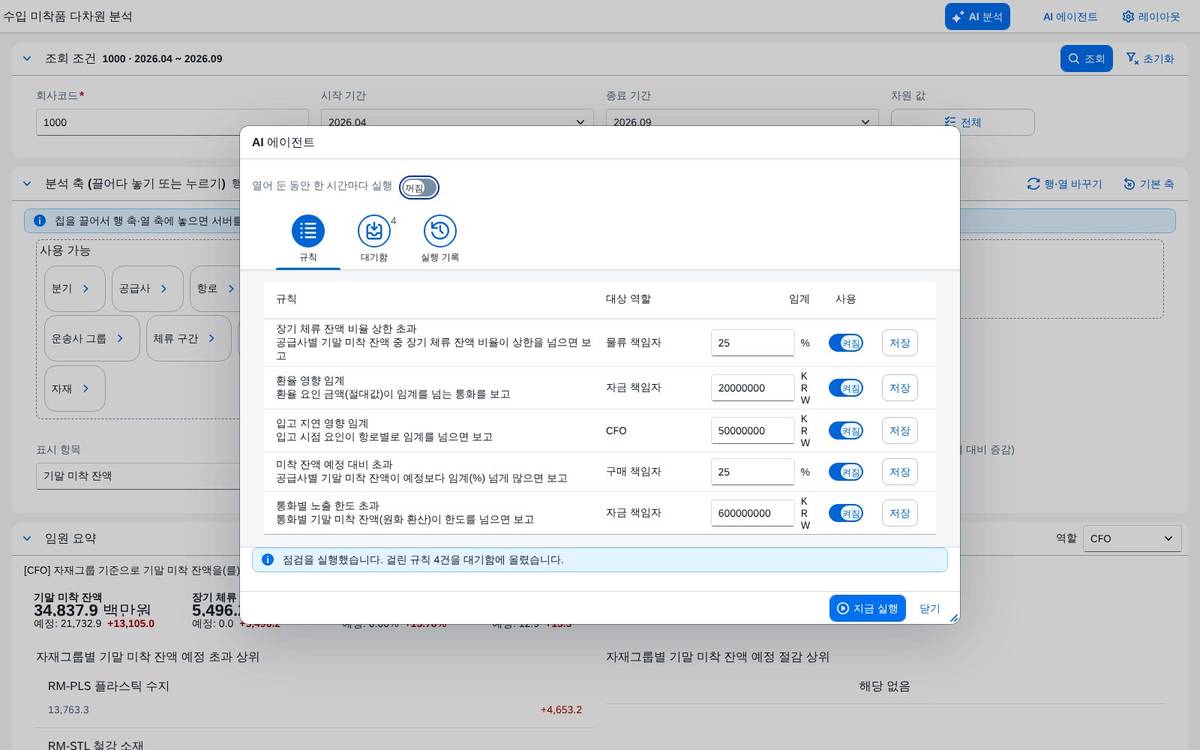Click the 지금 실행 button
This screenshot has height=750, width=1200.
coord(867,608)
